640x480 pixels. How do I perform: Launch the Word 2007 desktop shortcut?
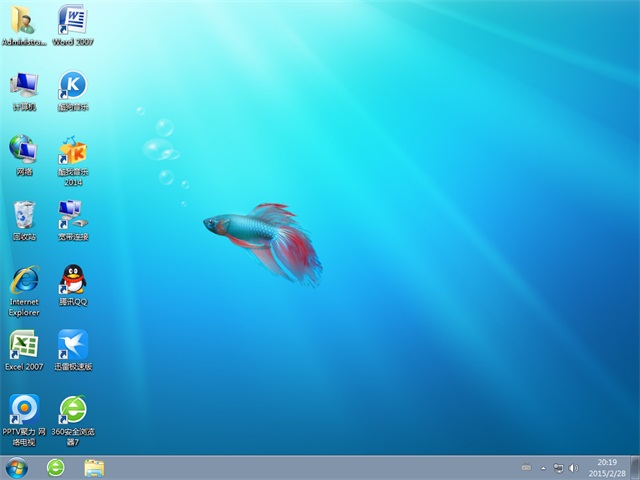(x=72, y=20)
